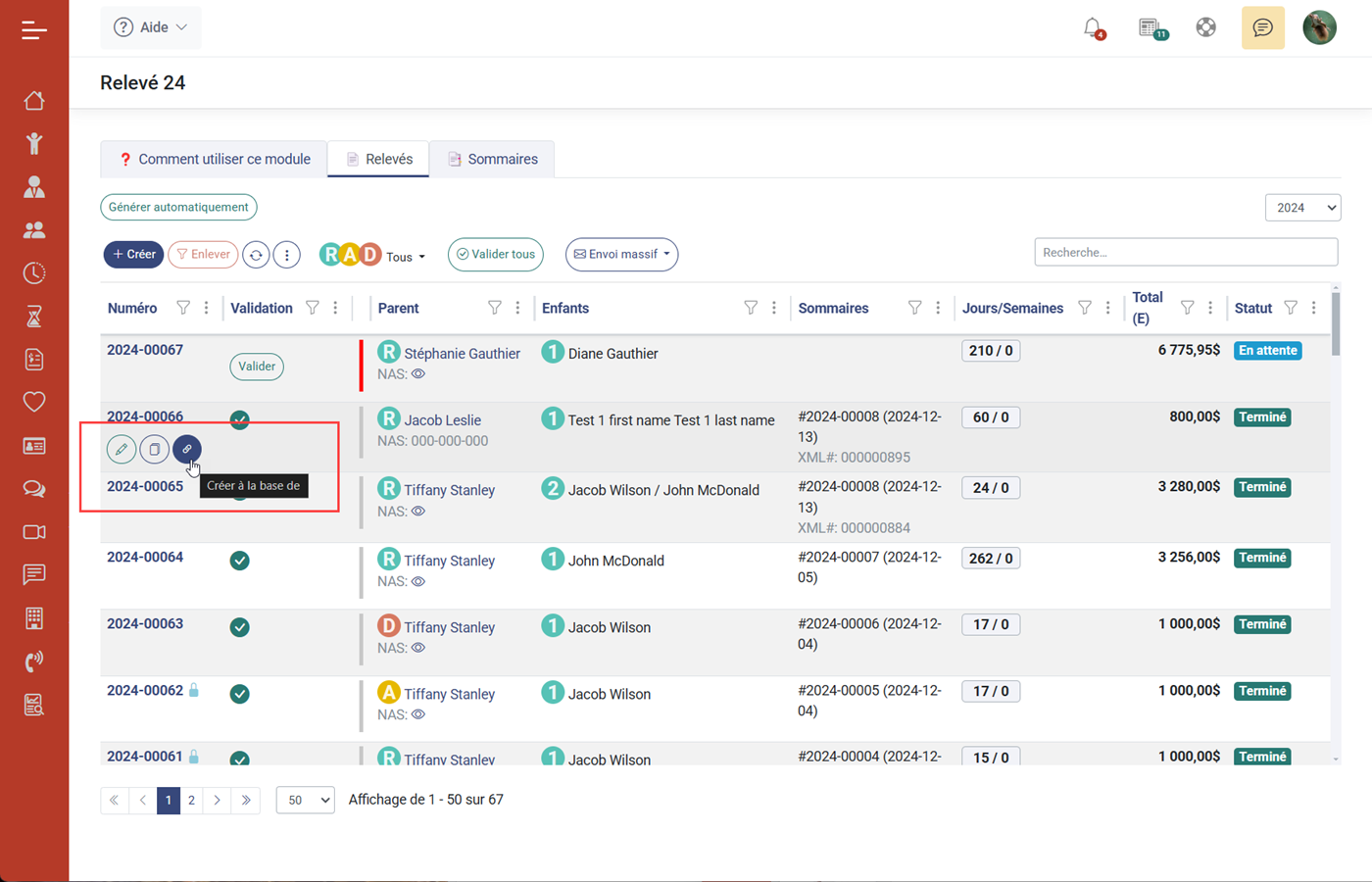Select the heart icon in the sidebar
Viewport: 1372px width, 882px height.
[x=34, y=402]
